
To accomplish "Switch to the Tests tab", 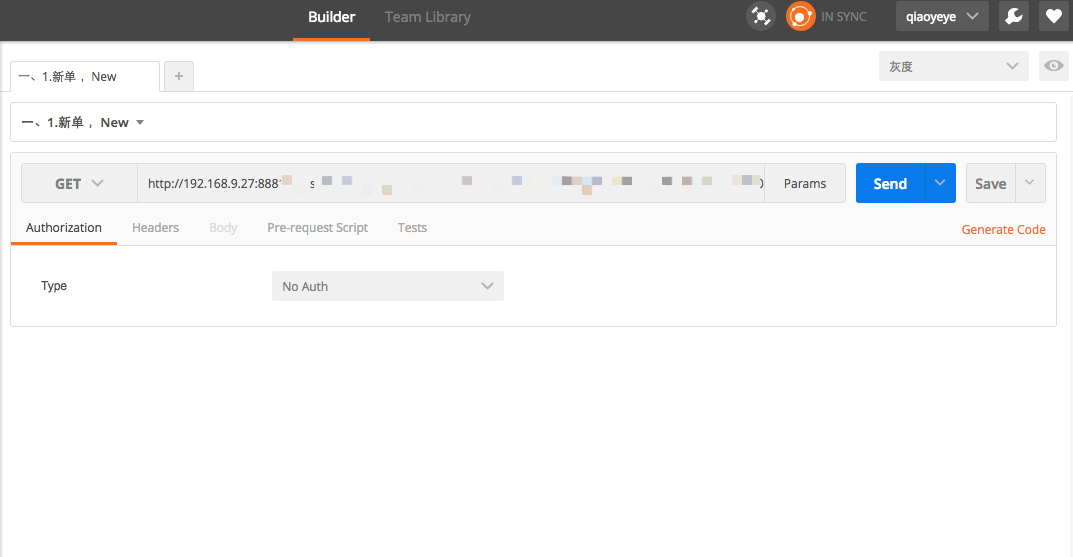I will [412, 228].
